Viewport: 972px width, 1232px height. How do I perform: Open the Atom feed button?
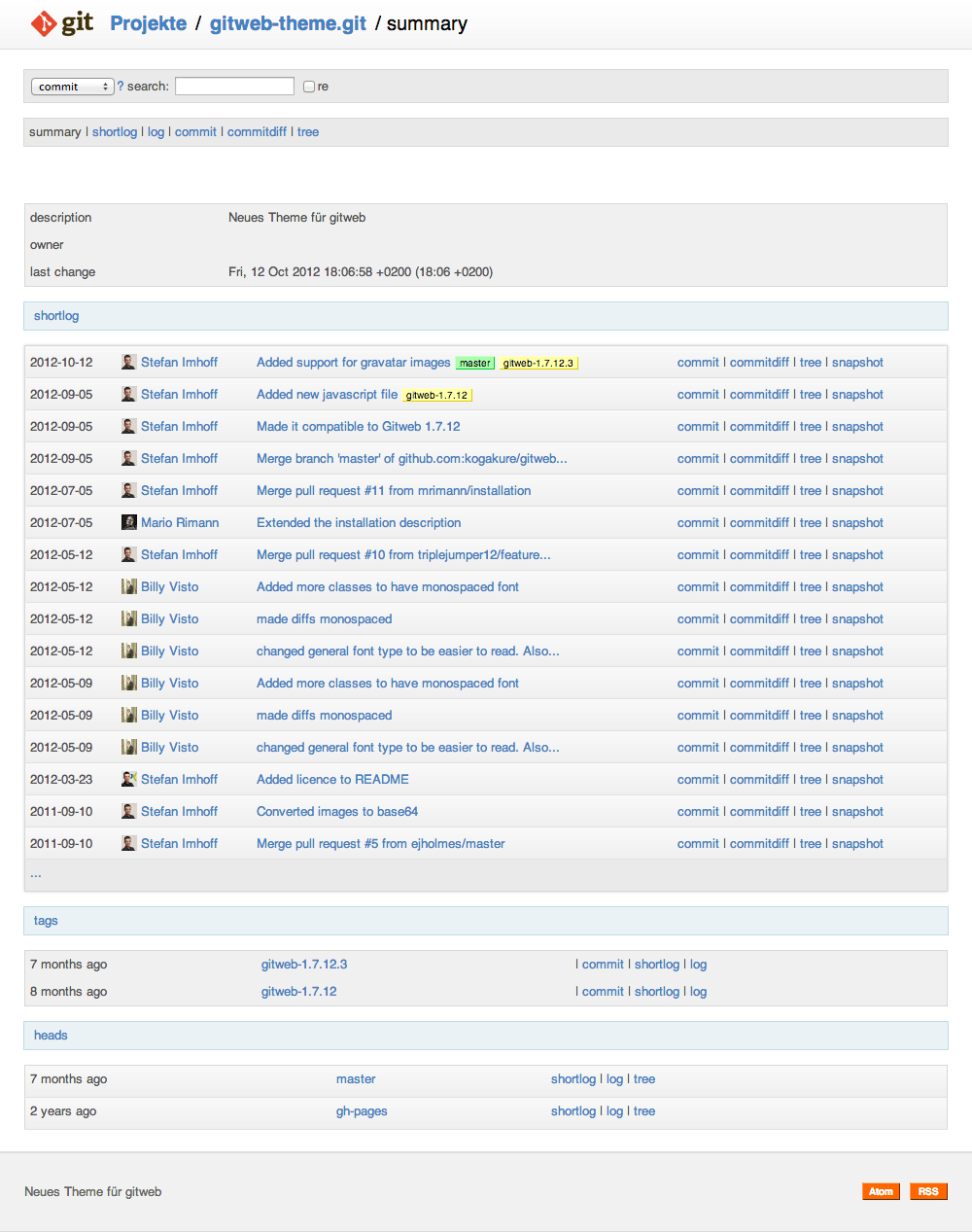click(x=881, y=1191)
